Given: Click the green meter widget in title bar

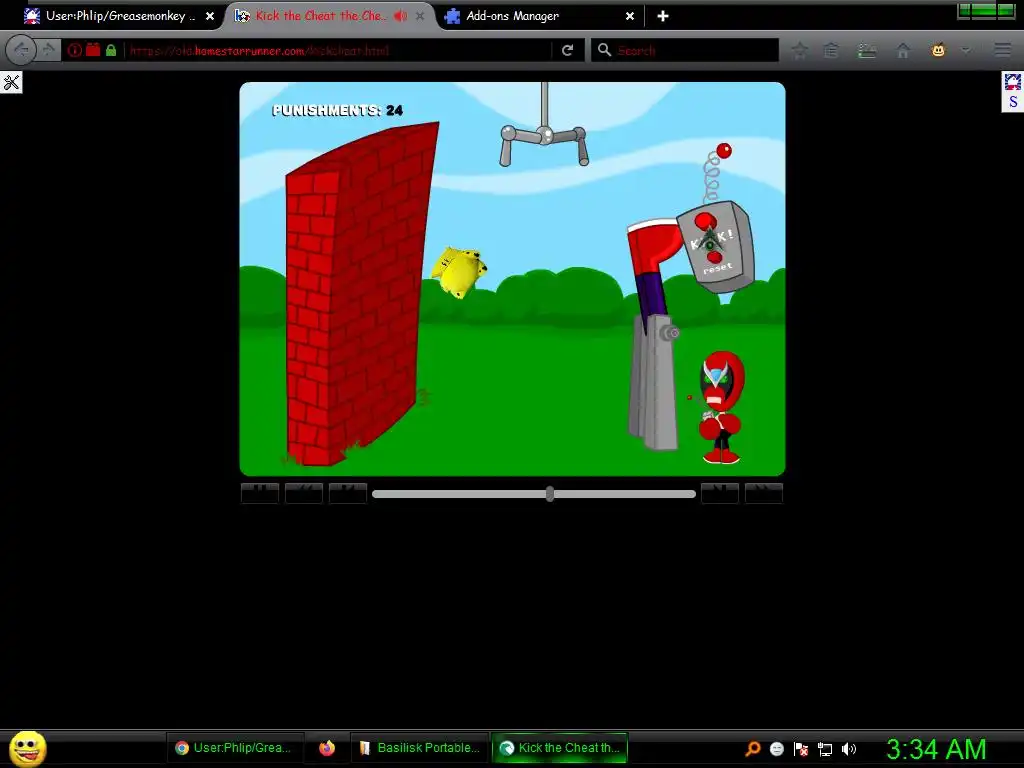Looking at the screenshot, I should click(x=986, y=10).
